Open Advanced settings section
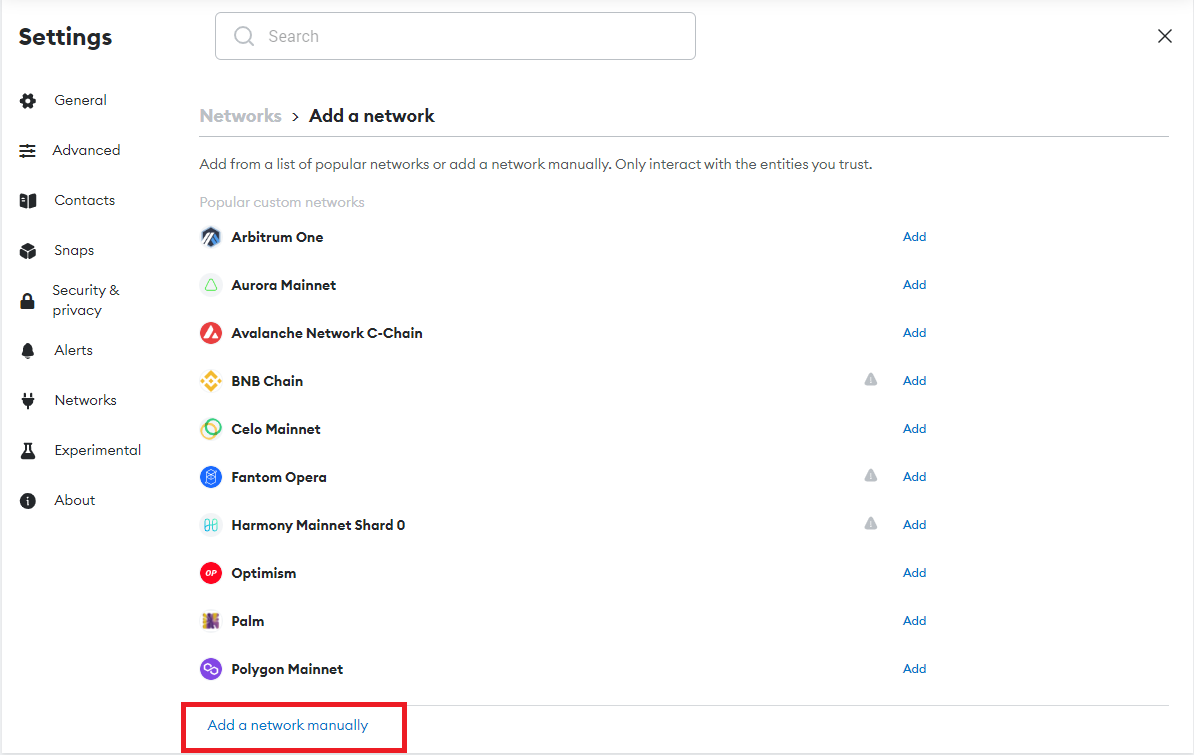 click(x=86, y=150)
